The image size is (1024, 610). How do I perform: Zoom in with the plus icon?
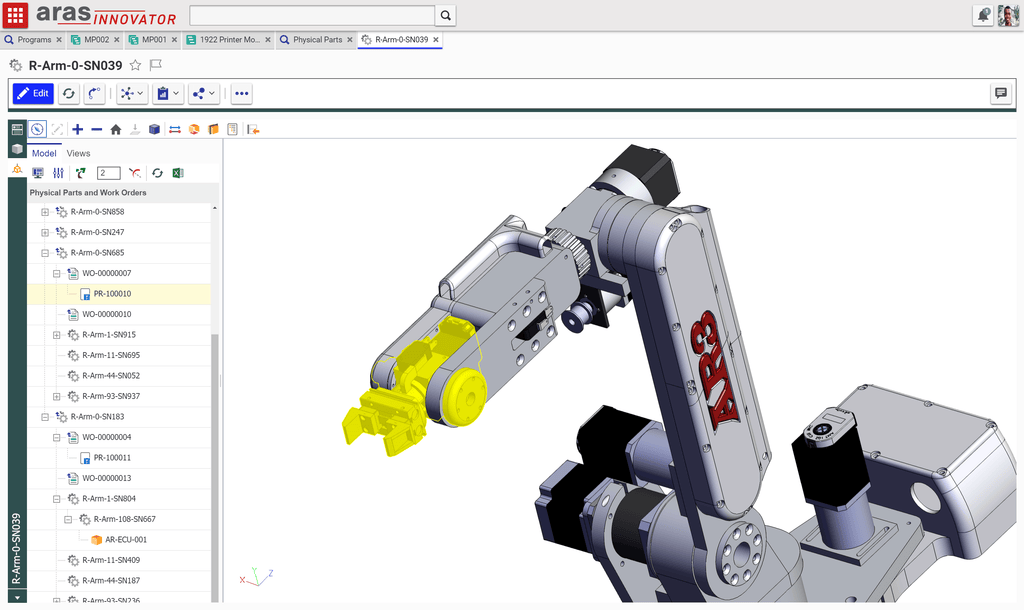point(78,129)
